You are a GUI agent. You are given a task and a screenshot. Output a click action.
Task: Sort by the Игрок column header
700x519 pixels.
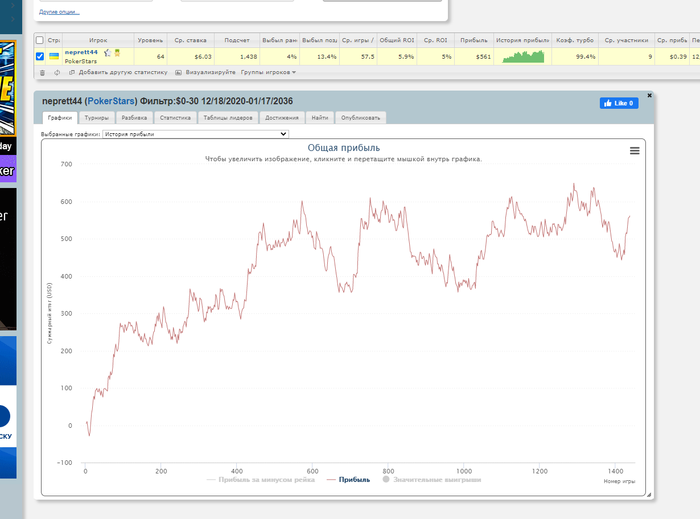98,40
